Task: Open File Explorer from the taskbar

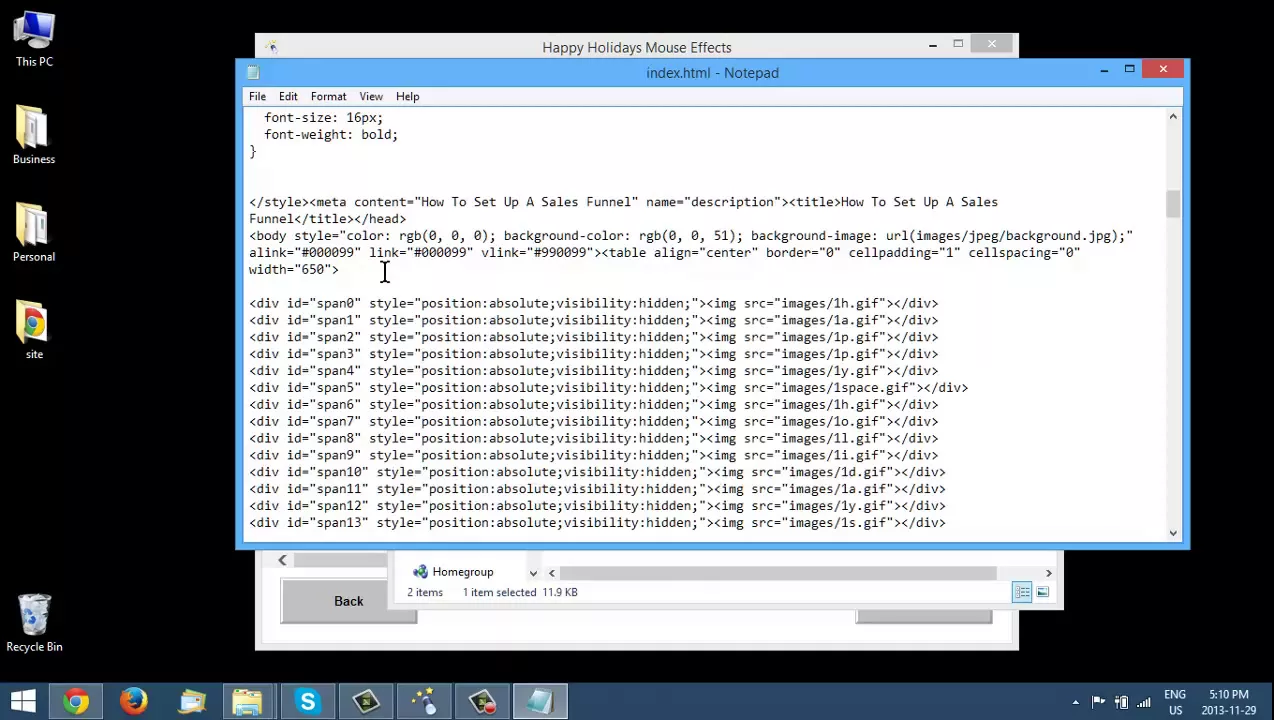Action: 248,701
